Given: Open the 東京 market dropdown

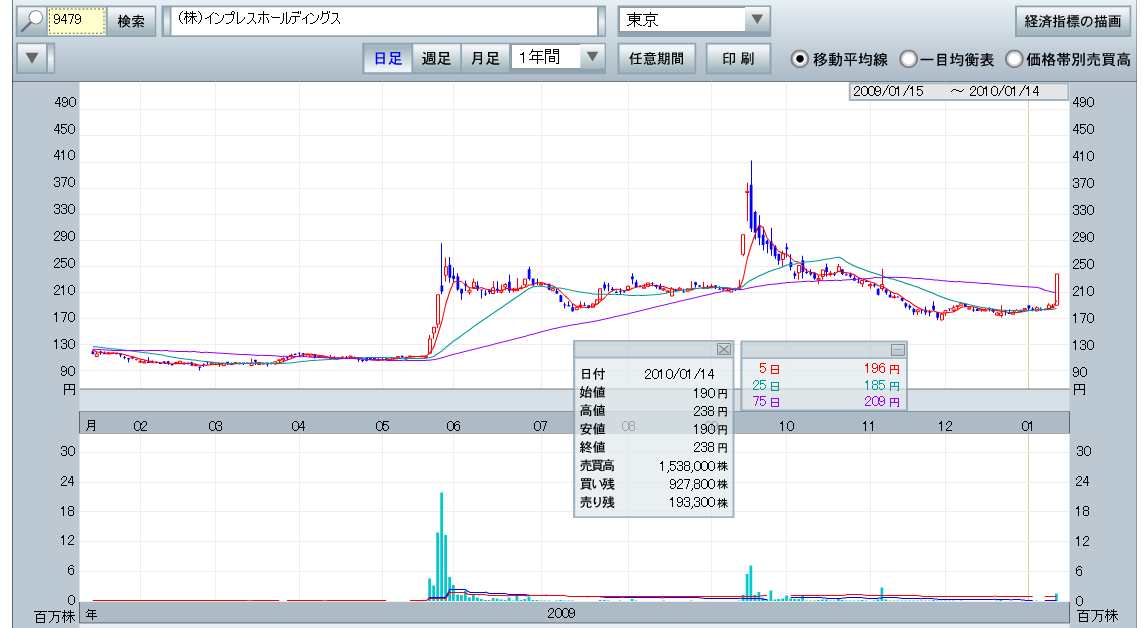Looking at the screenshot, I should pos(757,20).
